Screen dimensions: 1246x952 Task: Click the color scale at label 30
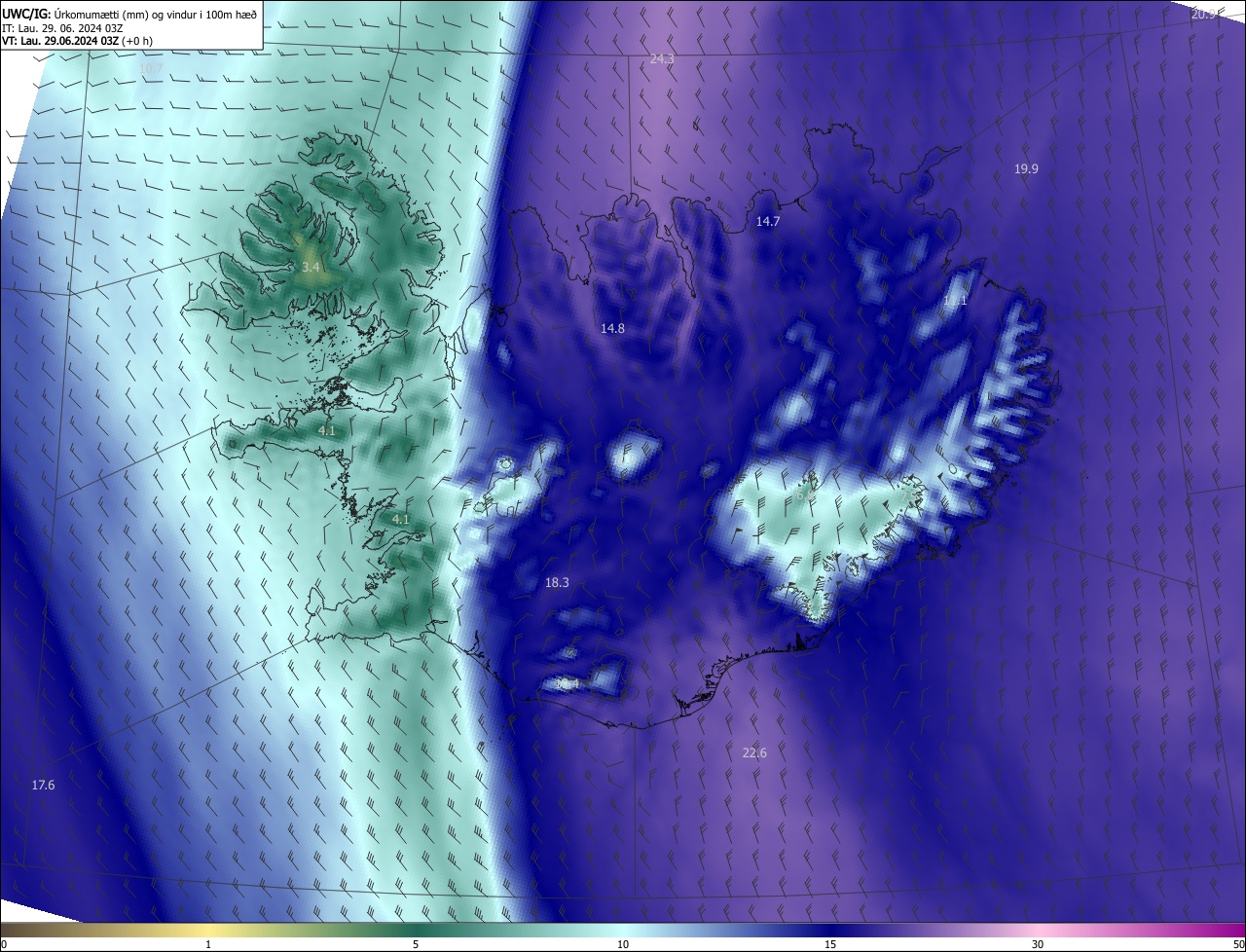click(x=1038, y=945)
